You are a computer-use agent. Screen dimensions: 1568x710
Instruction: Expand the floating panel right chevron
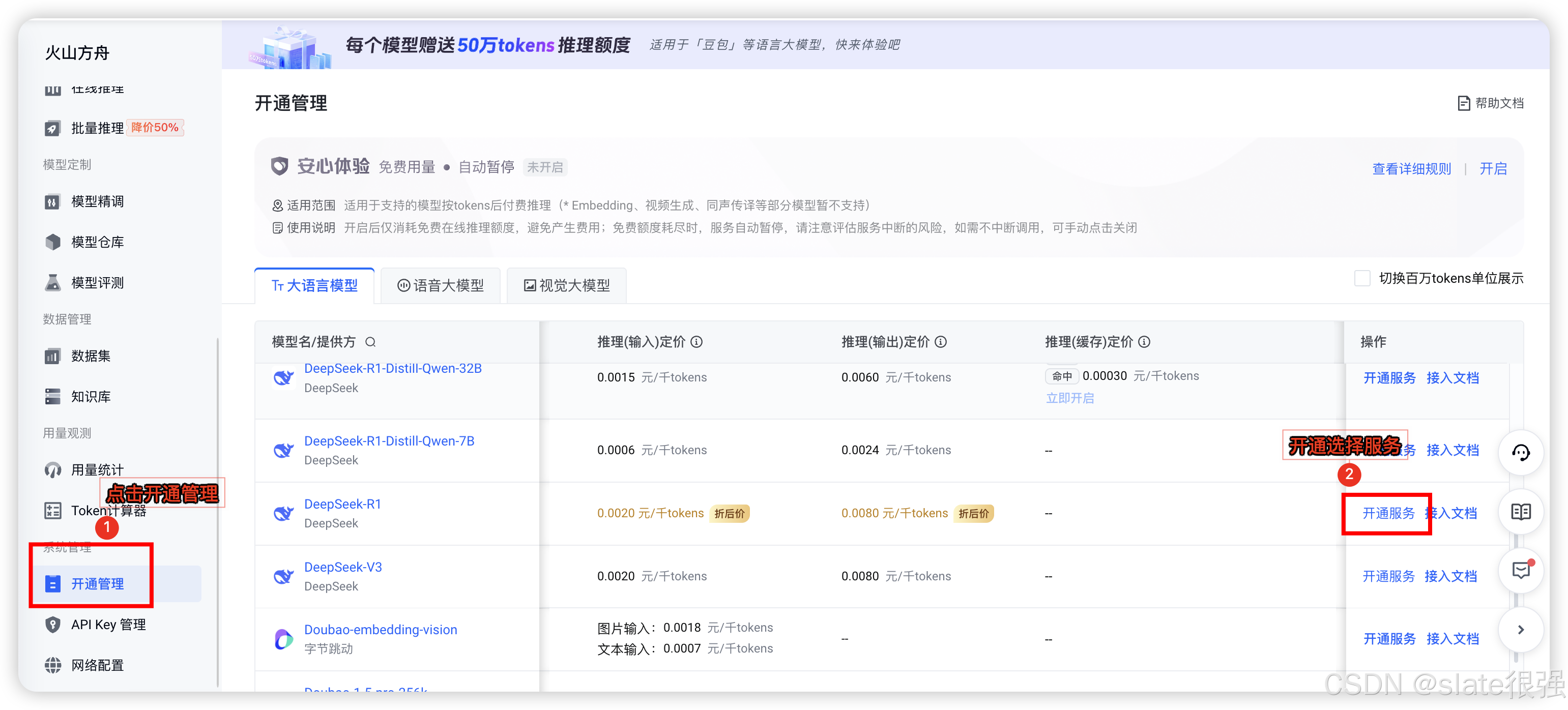point(1521,630)
